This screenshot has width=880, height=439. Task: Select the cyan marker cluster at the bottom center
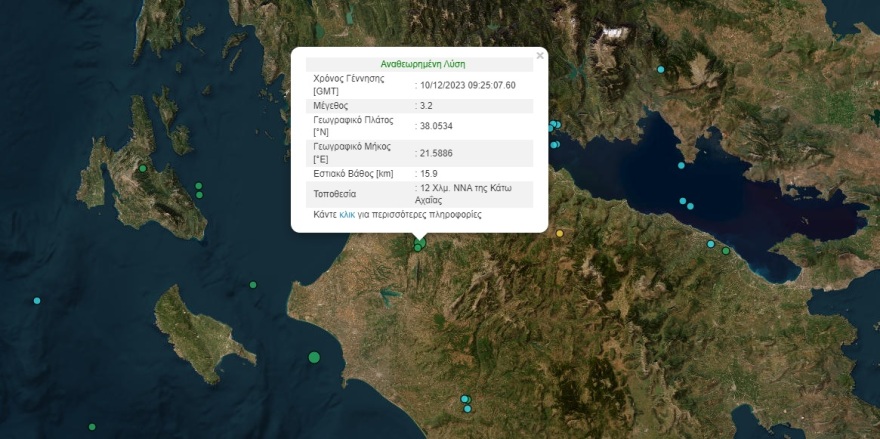465,402
